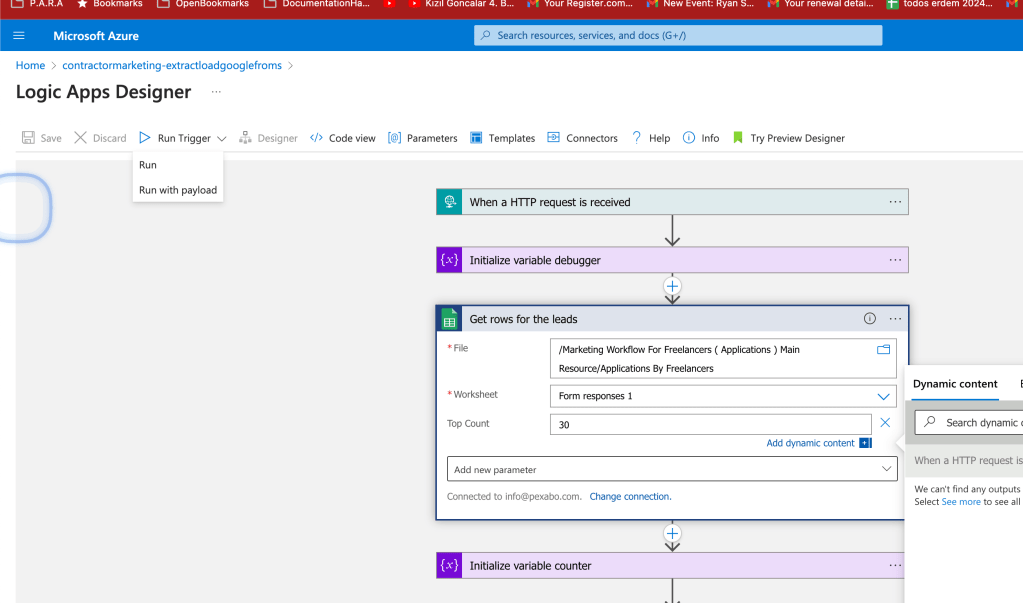Click Try Preview Designer

click(x=788, y=138)
